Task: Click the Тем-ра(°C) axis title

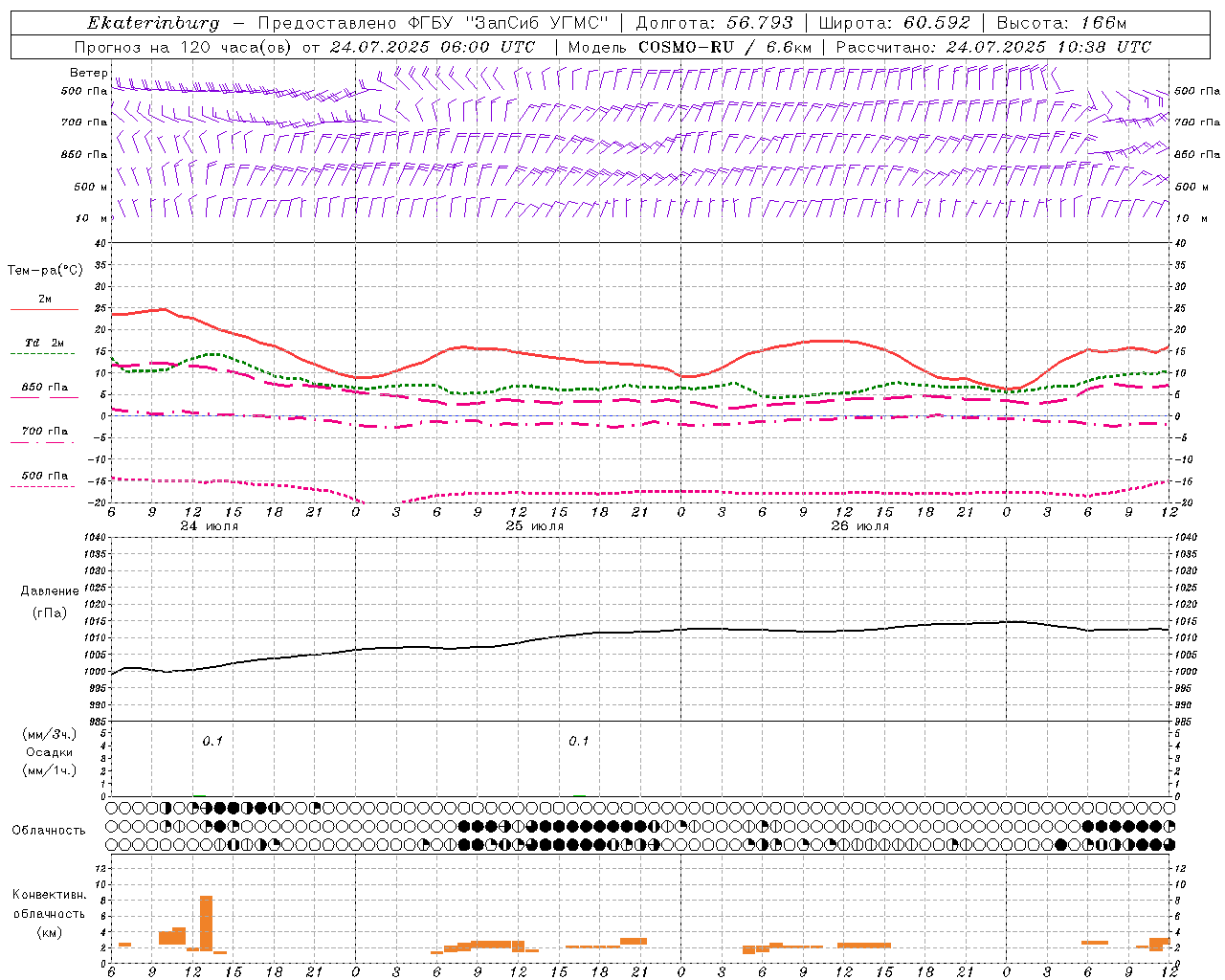Action: (x=45, y=271)
